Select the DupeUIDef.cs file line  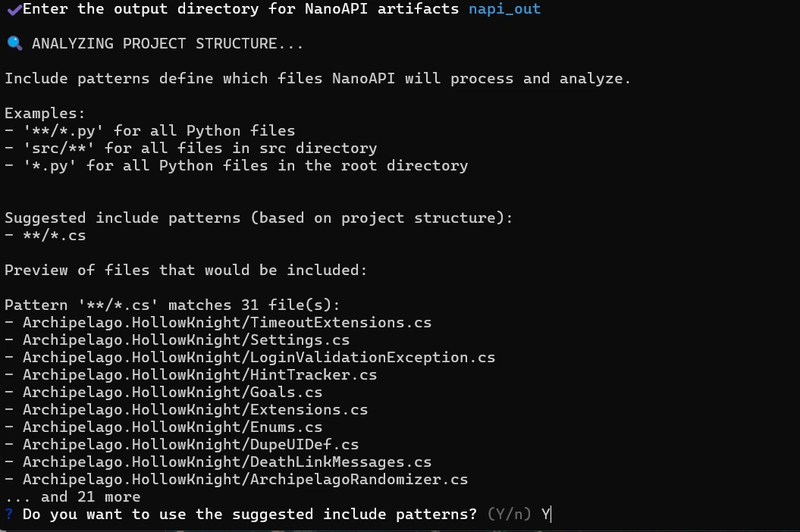pos(182,444)
